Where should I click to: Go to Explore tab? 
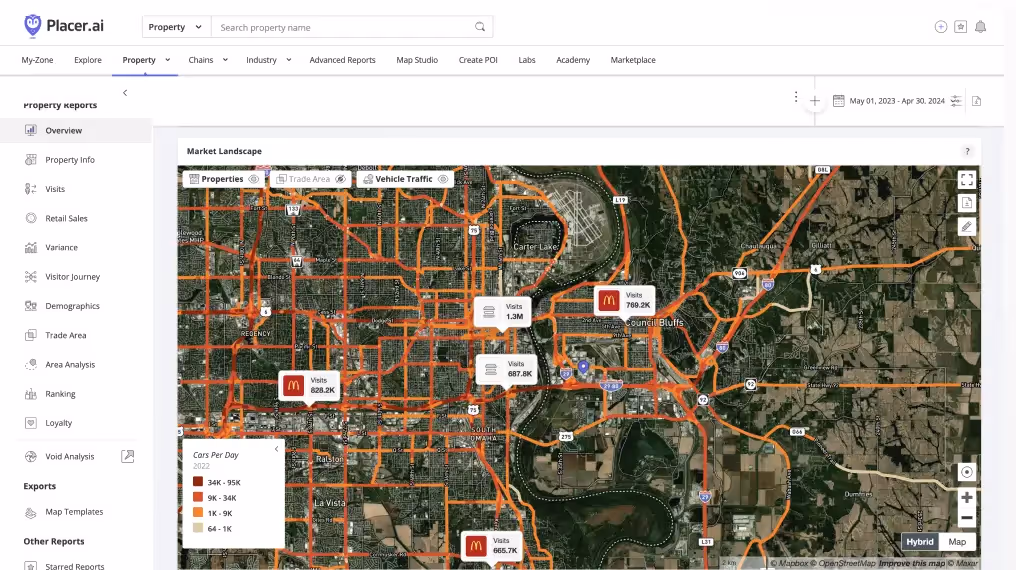click(87, 60)
